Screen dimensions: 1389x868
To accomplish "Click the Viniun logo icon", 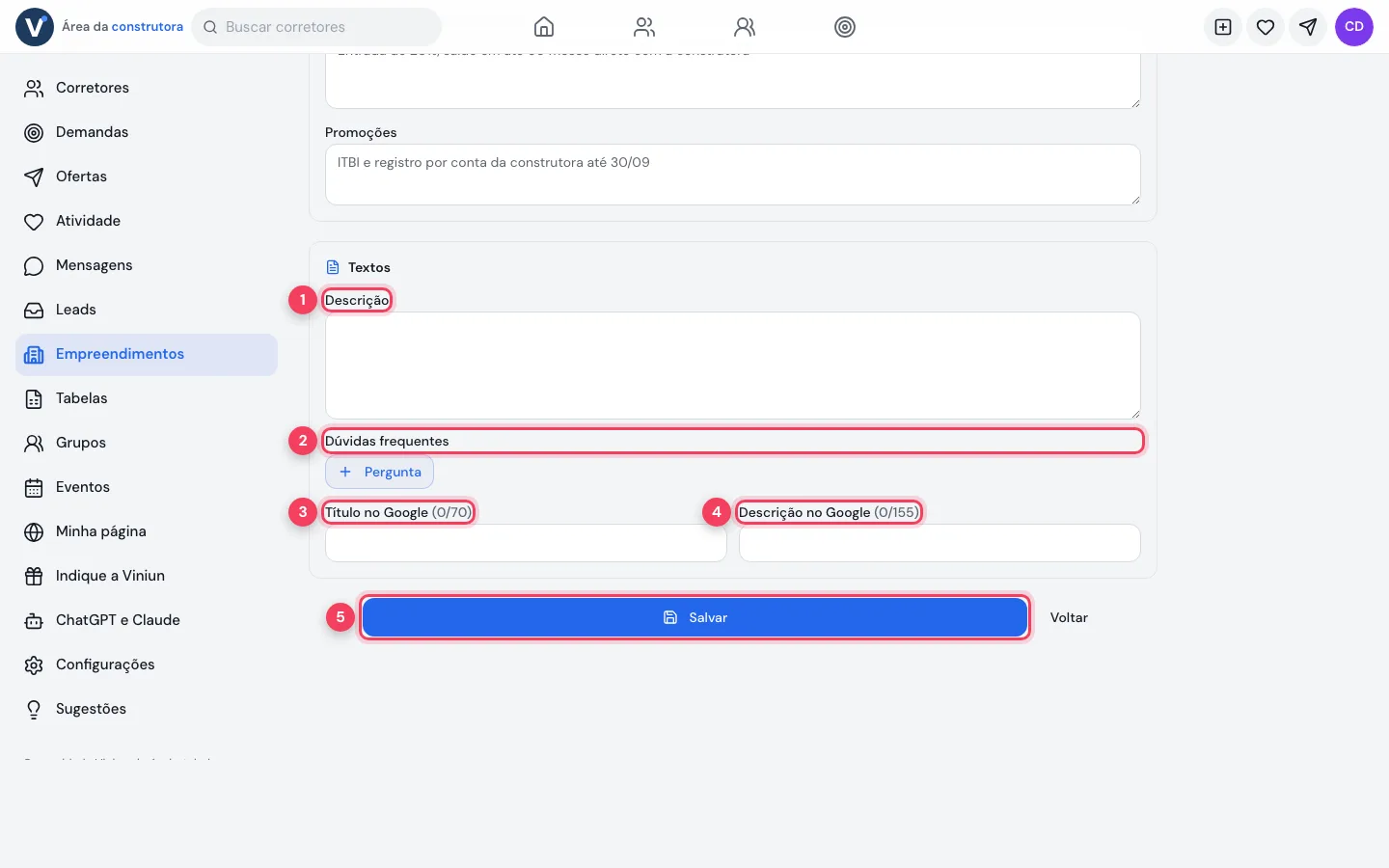I will 35,27.
